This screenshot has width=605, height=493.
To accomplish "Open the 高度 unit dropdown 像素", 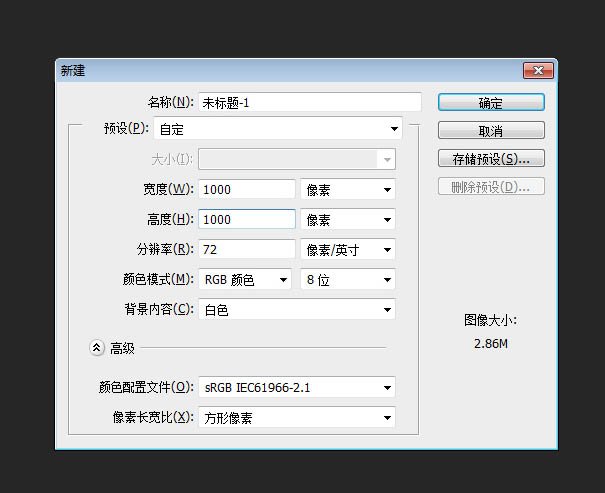I will tap(348, 219).
